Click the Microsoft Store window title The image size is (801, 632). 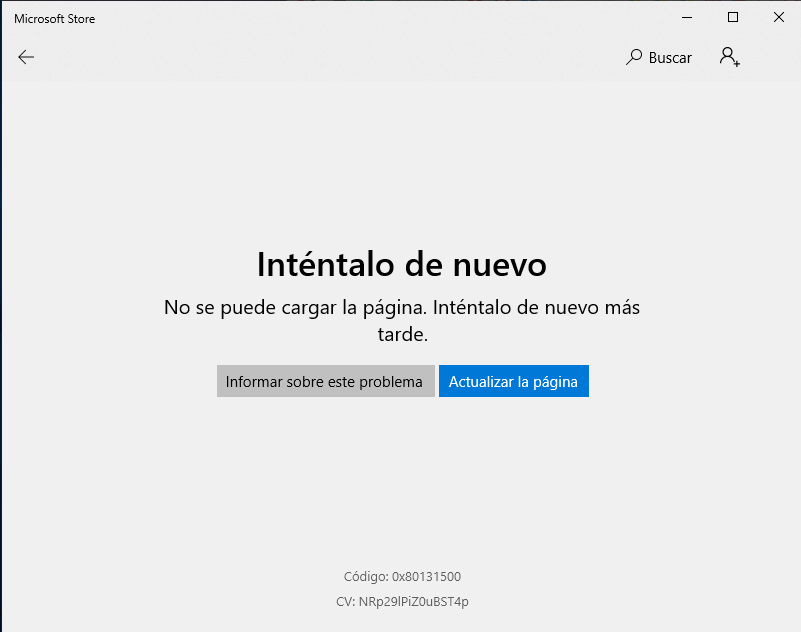55,19
